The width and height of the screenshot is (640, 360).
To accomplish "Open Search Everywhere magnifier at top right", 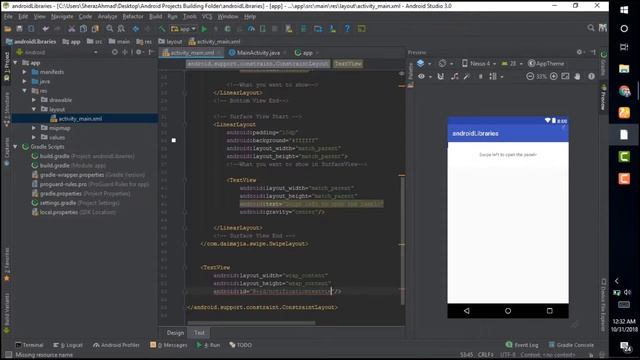I will [x=591, y=28].
